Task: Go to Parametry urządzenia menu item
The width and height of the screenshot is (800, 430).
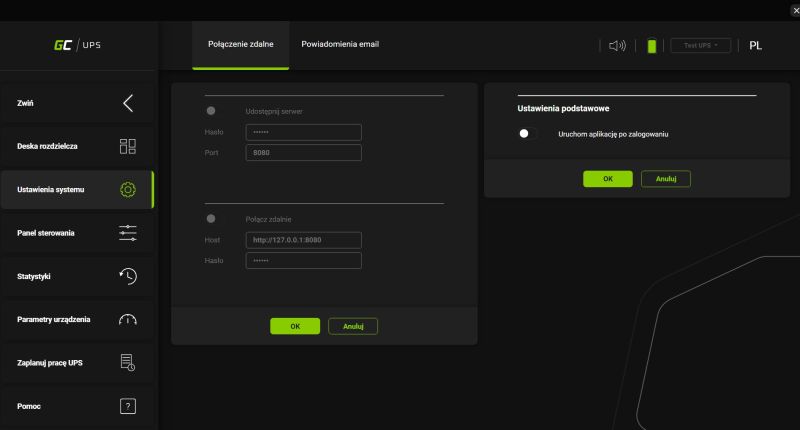Action: (x=77, y=320)
